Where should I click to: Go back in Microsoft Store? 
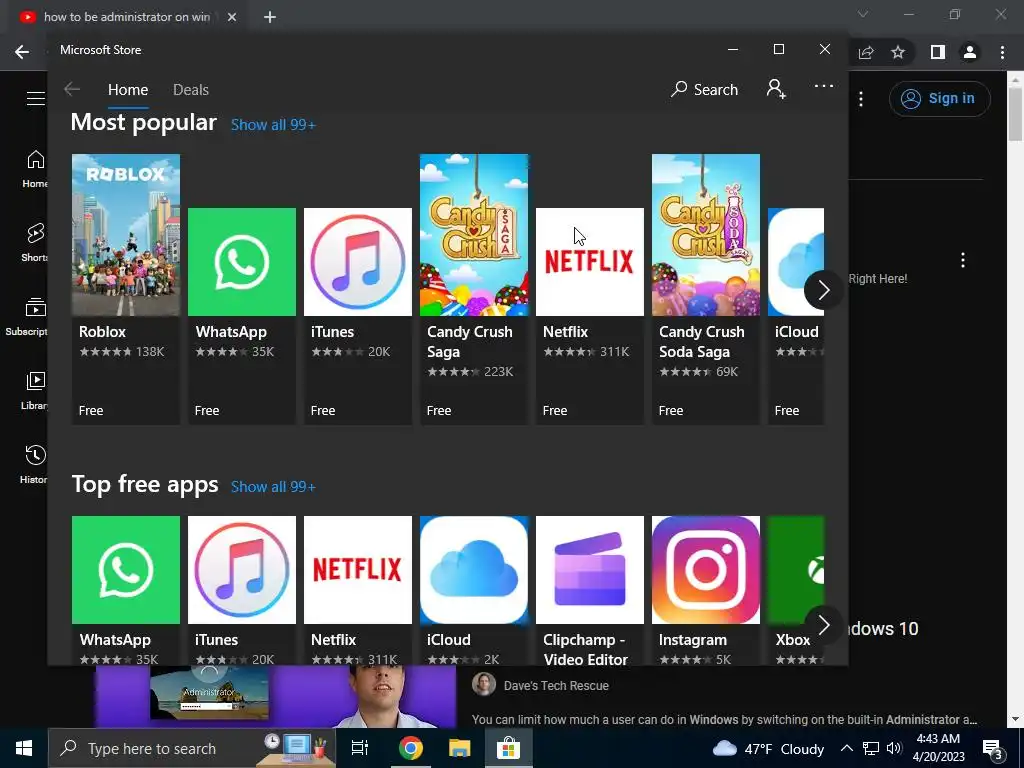pyautogui.click(x=72, y=89)
